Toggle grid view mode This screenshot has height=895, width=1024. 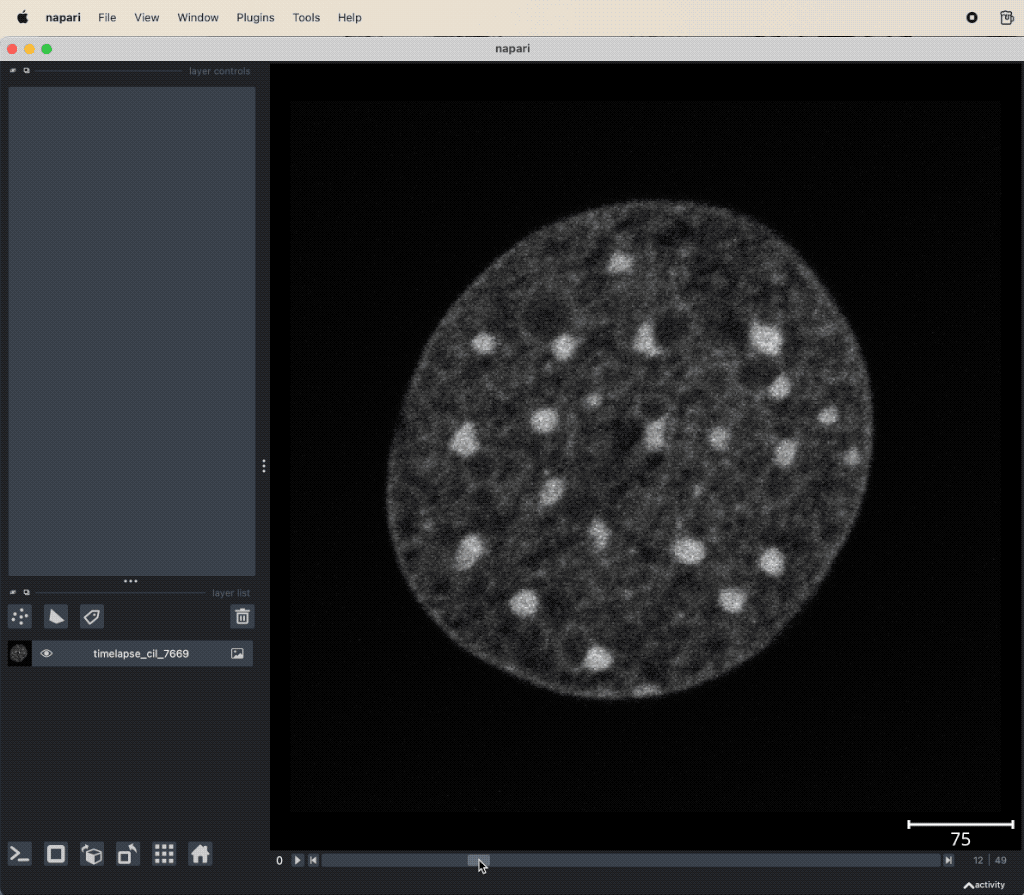[164, 854]
